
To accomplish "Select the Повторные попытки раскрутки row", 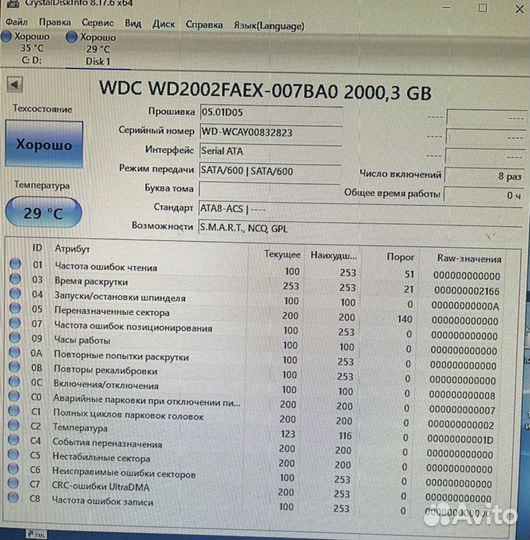I will pos(253,358).
